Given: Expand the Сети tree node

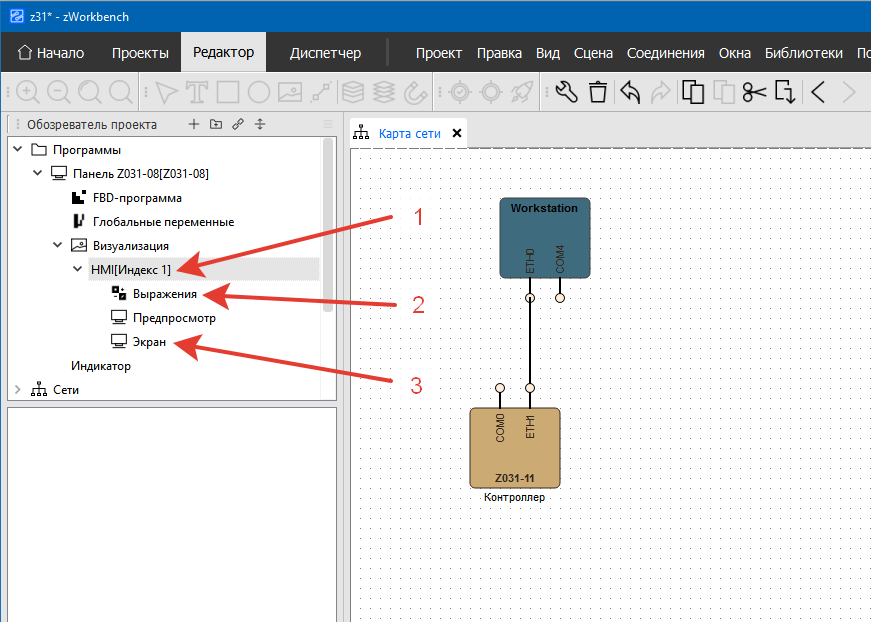Looking at the screenshot, I should 17,390.
